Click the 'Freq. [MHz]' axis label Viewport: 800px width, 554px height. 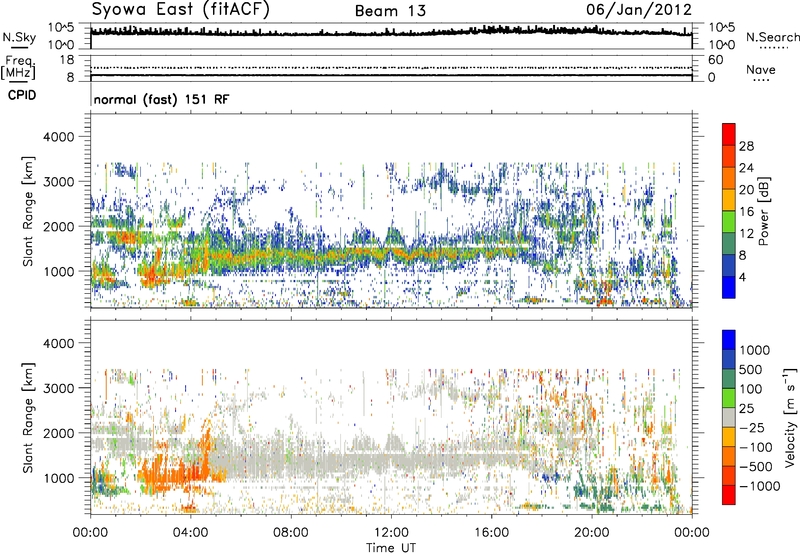pos(18,67)
